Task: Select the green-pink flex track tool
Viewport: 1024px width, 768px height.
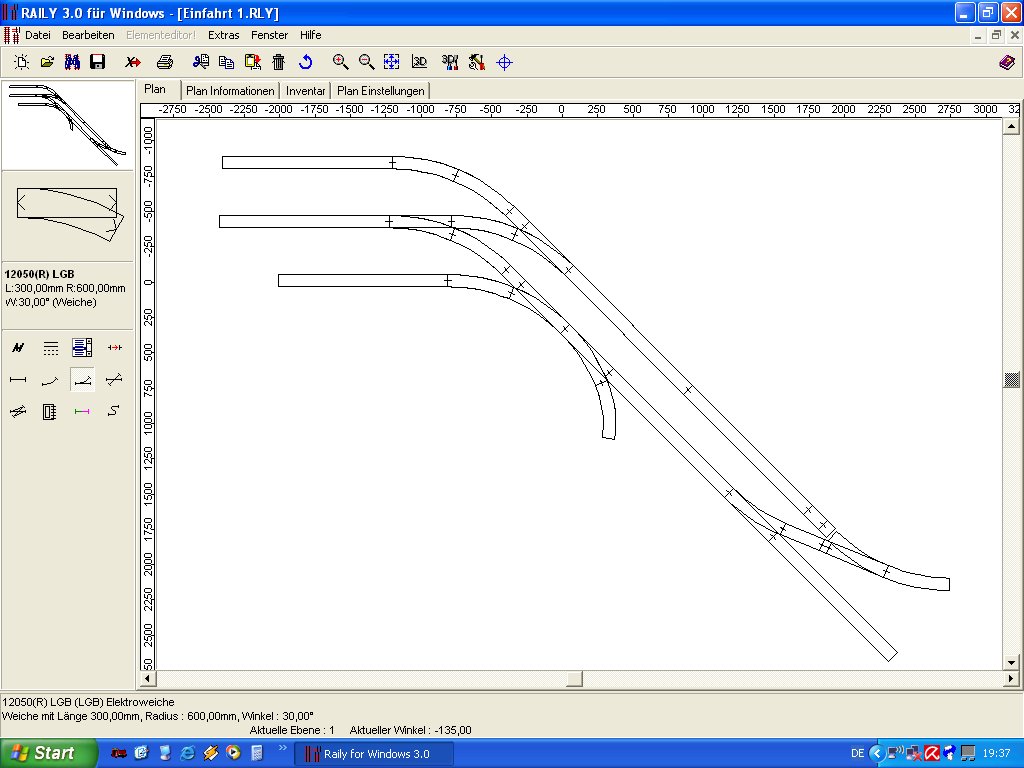Action: 82,411
